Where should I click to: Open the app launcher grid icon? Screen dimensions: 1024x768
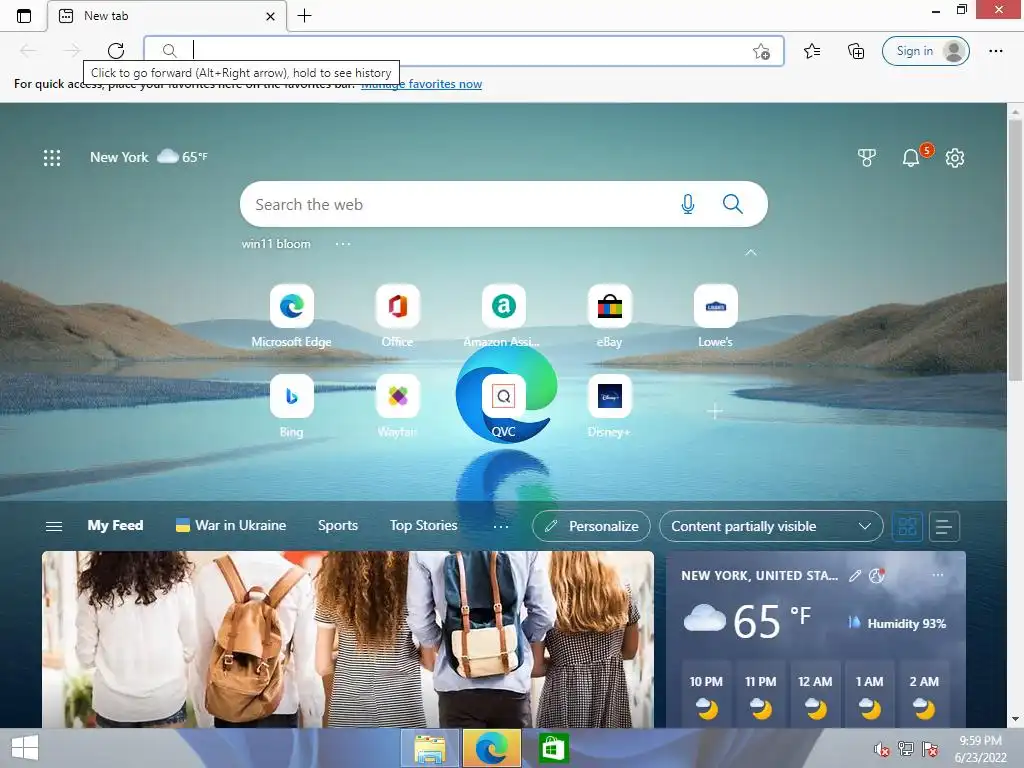click(52, 157)
